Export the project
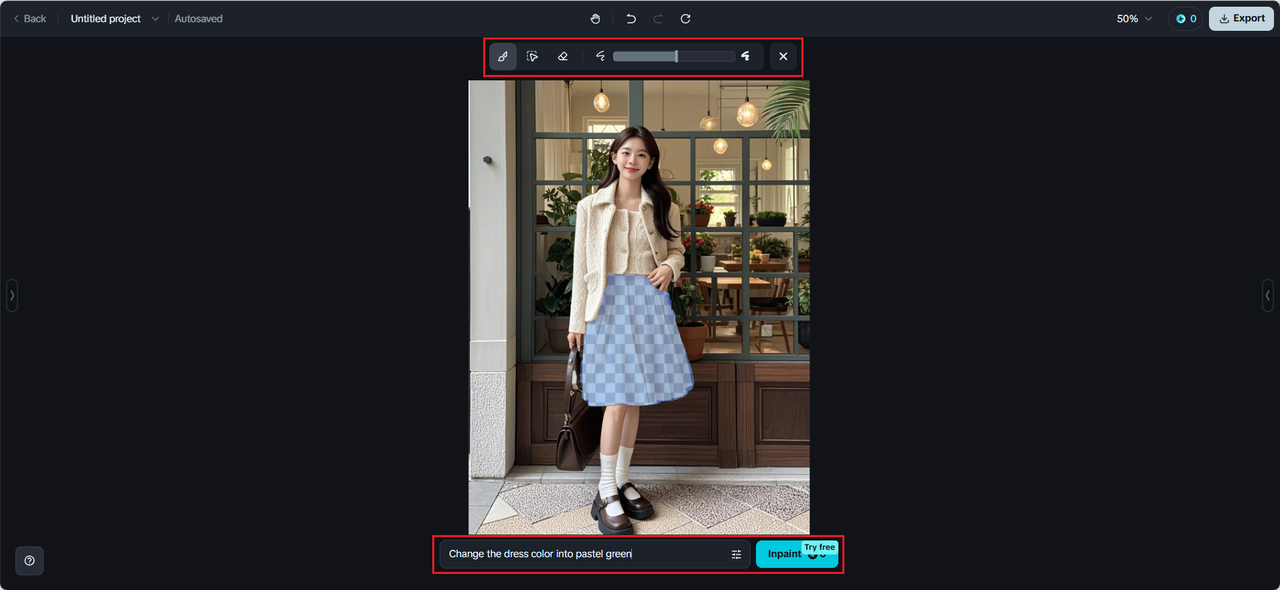The width and height of the screenshot is (1280, 590). point(1241,19)
